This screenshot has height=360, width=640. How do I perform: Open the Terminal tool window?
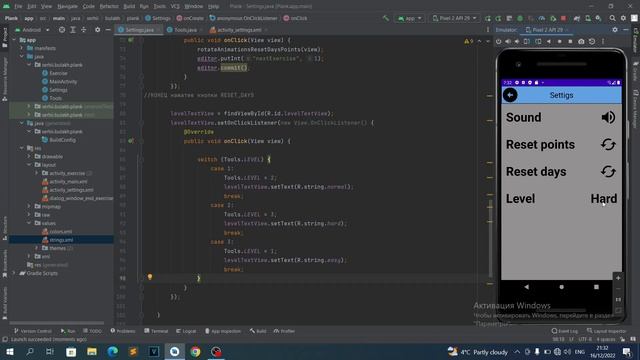click(156, 331)
